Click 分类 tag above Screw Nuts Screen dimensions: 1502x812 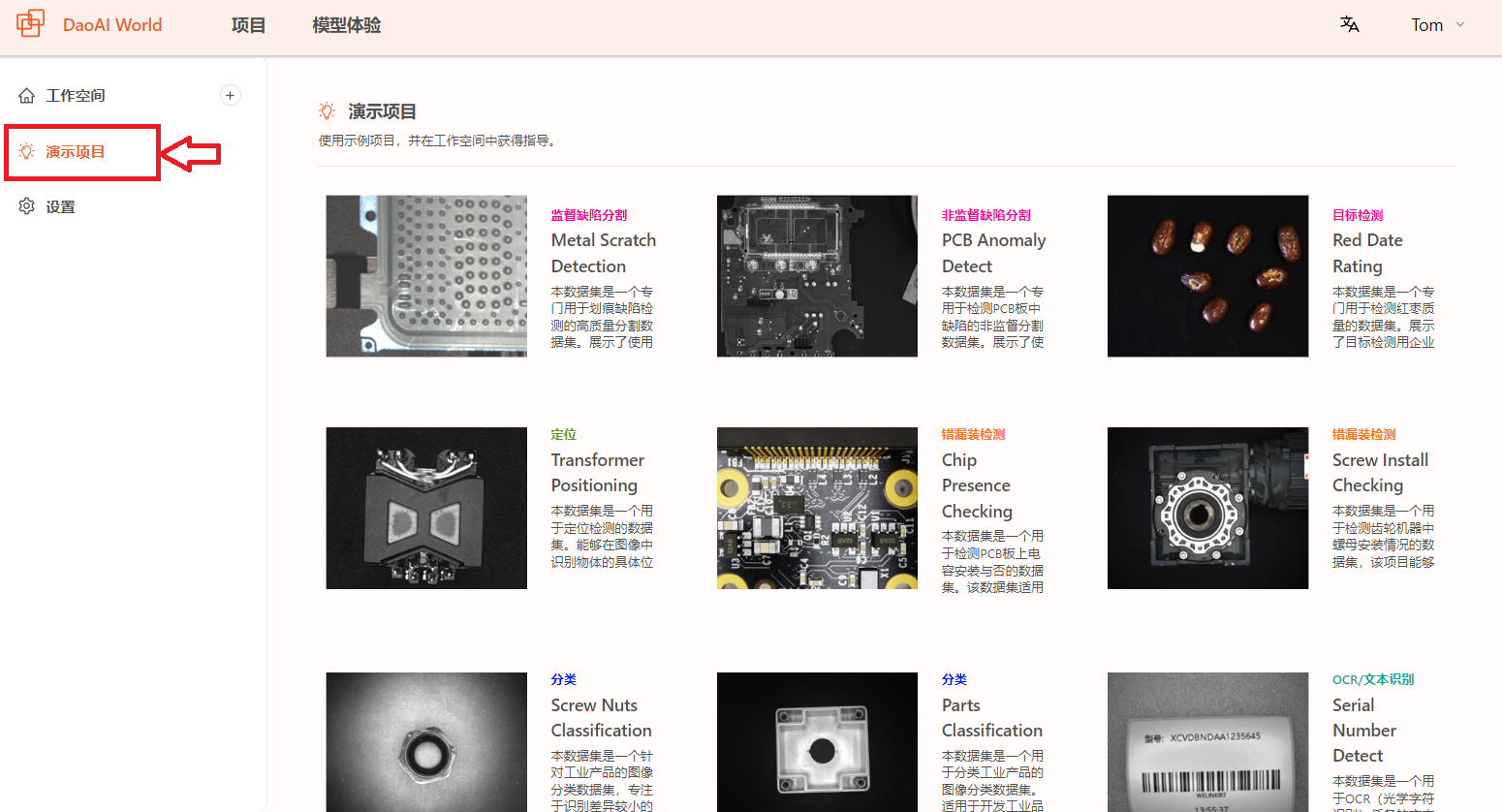tap(564, 679)
